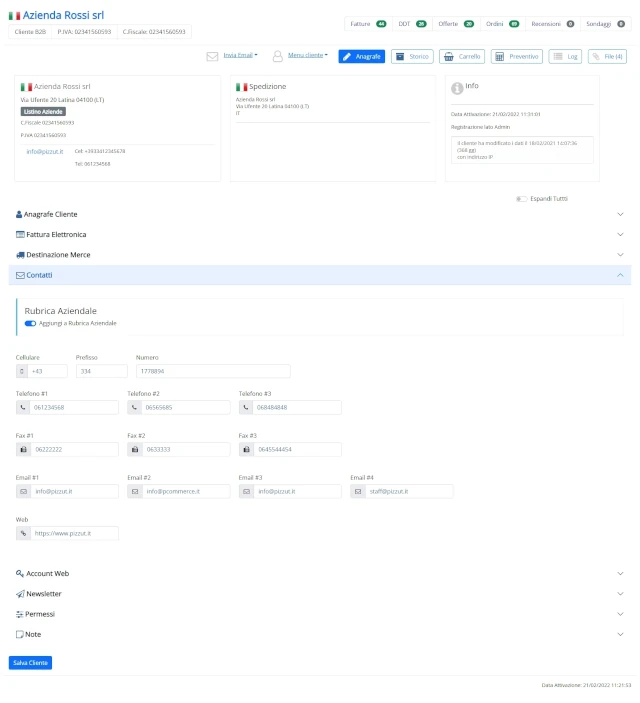
Task: Click the Salva Cliente button
Action: (30, 663)
